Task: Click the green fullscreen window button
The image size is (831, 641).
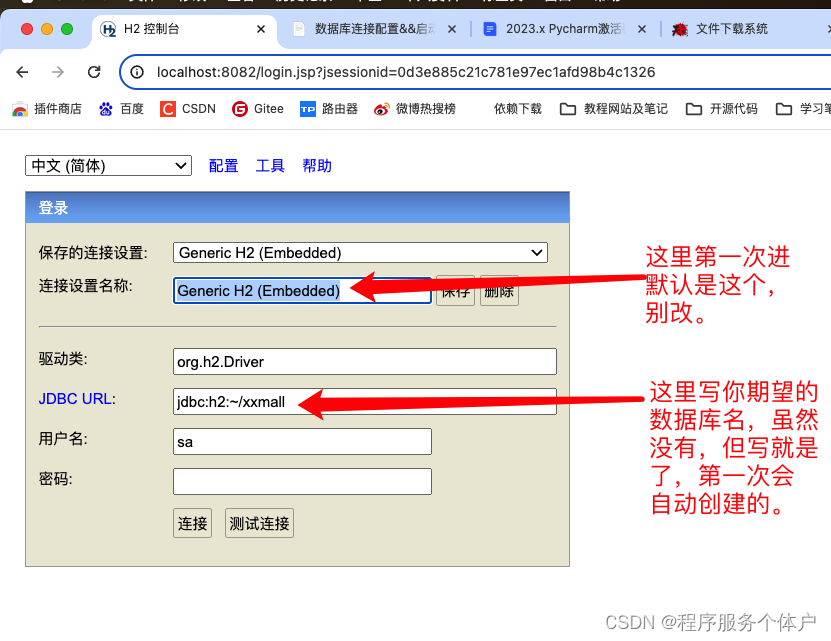Action: 67,29
